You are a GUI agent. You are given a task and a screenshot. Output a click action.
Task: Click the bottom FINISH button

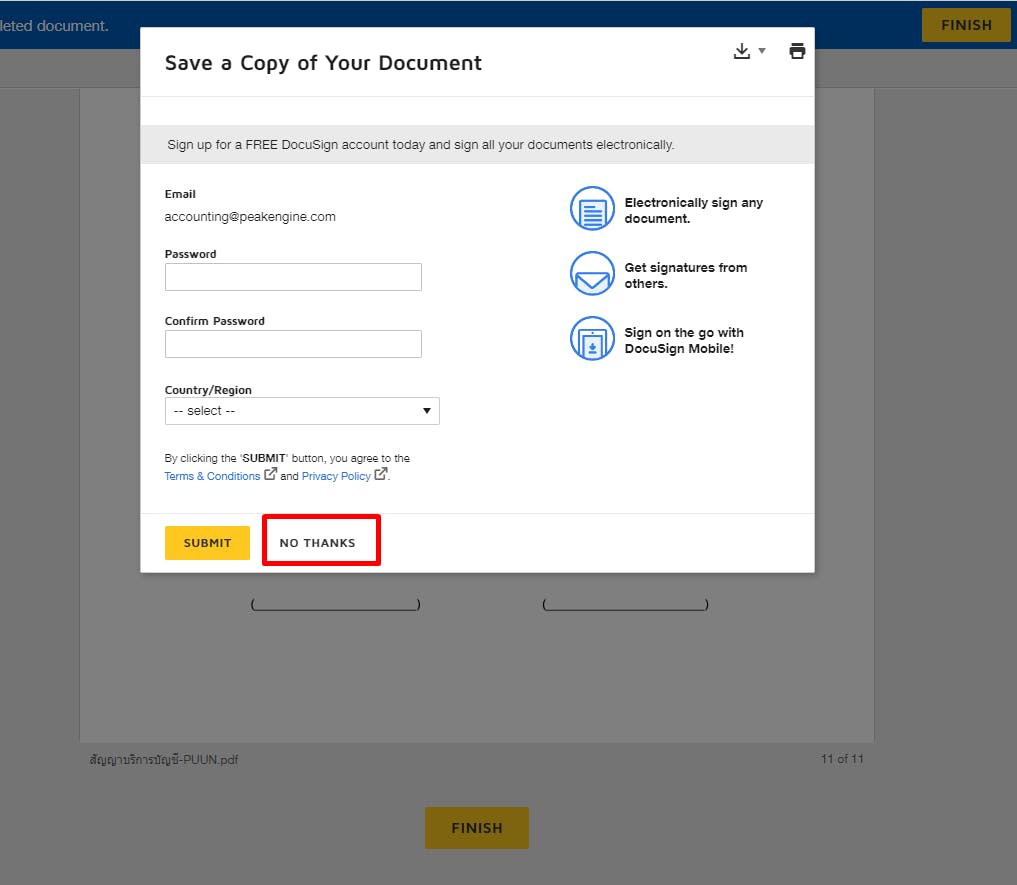pos(477,828)
